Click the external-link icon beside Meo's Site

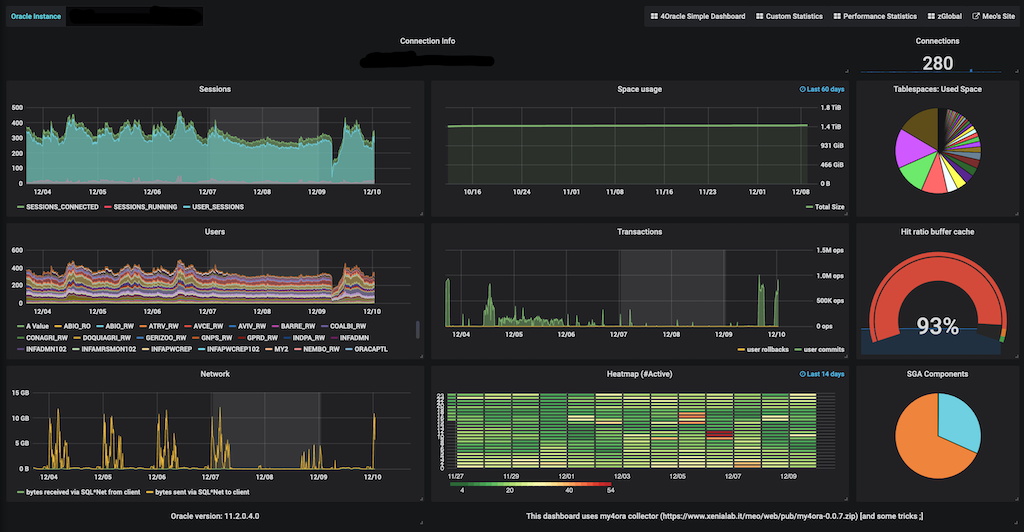(976, 16)
